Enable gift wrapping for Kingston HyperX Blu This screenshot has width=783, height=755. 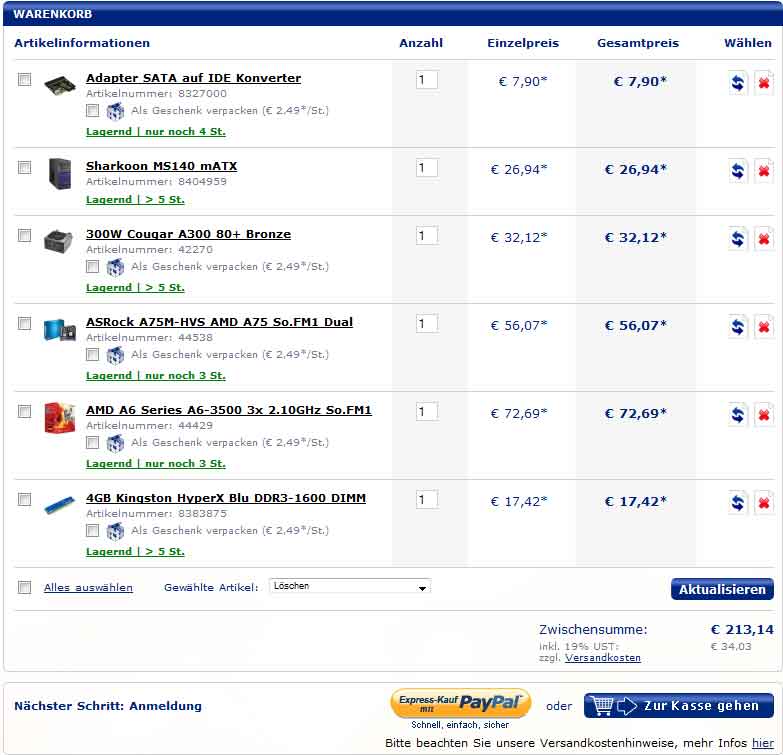92,530
